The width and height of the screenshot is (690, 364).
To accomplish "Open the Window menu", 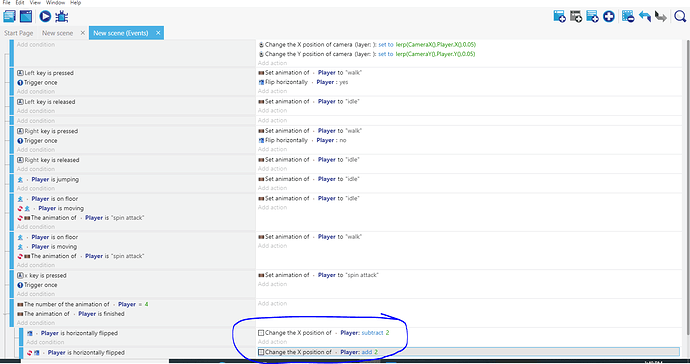I will tap(55, 3).
